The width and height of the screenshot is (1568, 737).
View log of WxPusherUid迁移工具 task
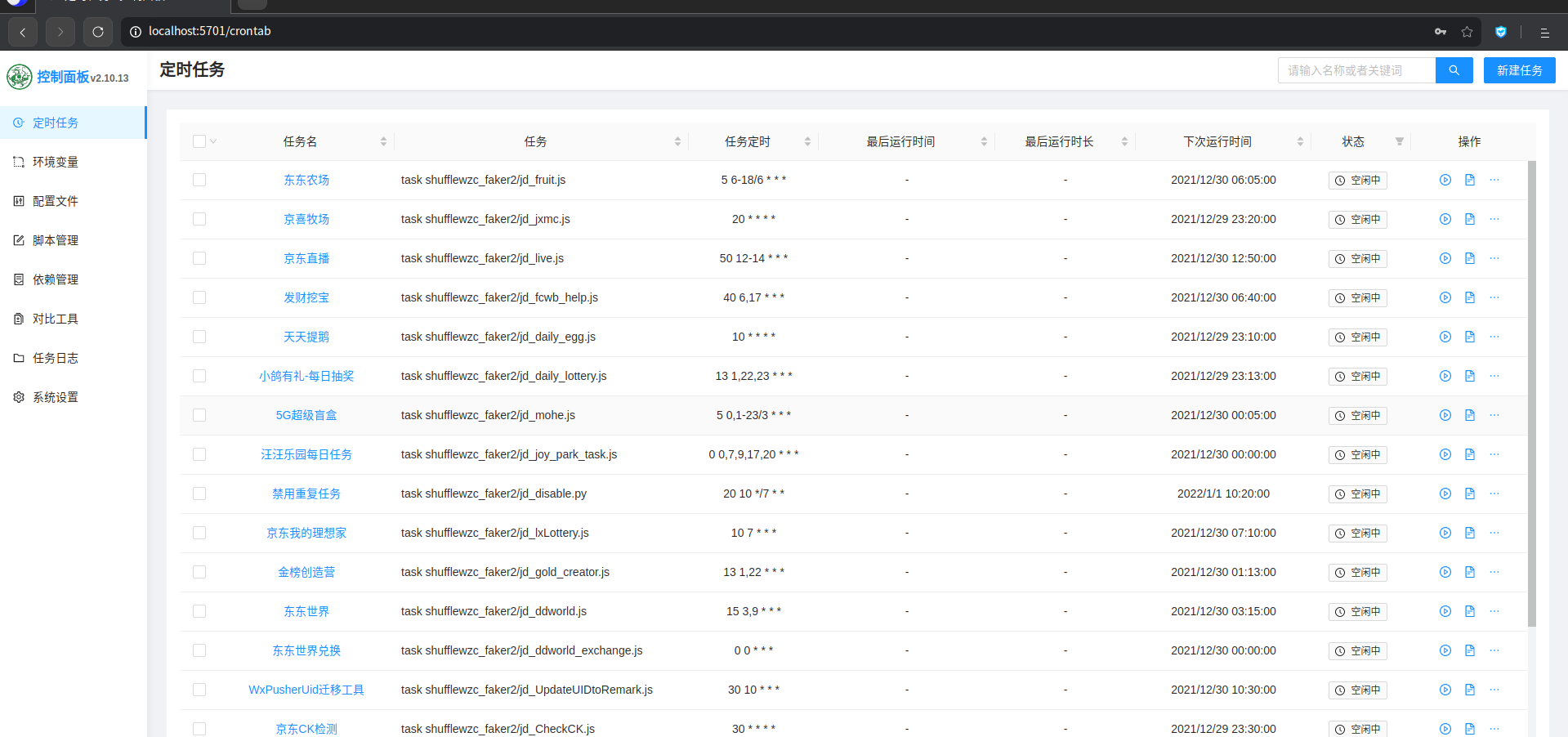(x=1469, y=690)
